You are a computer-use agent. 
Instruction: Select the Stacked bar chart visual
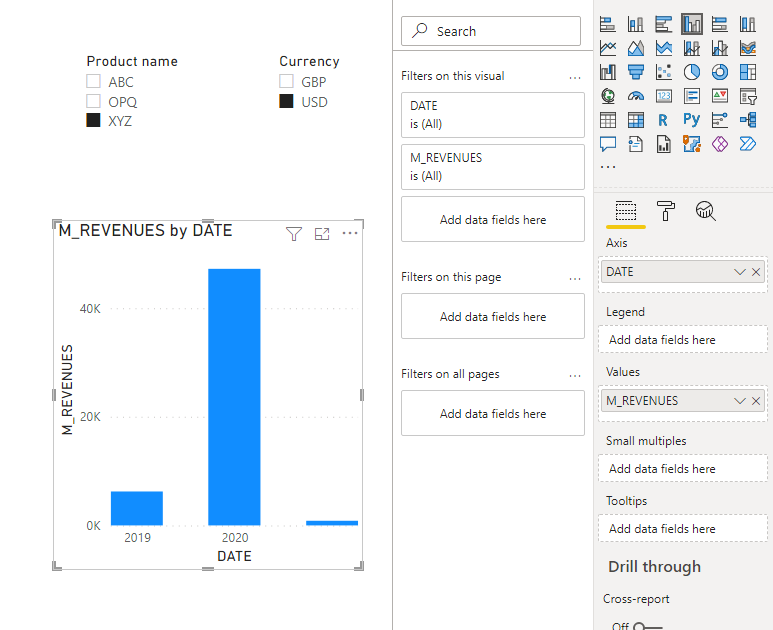coord(608,24)
